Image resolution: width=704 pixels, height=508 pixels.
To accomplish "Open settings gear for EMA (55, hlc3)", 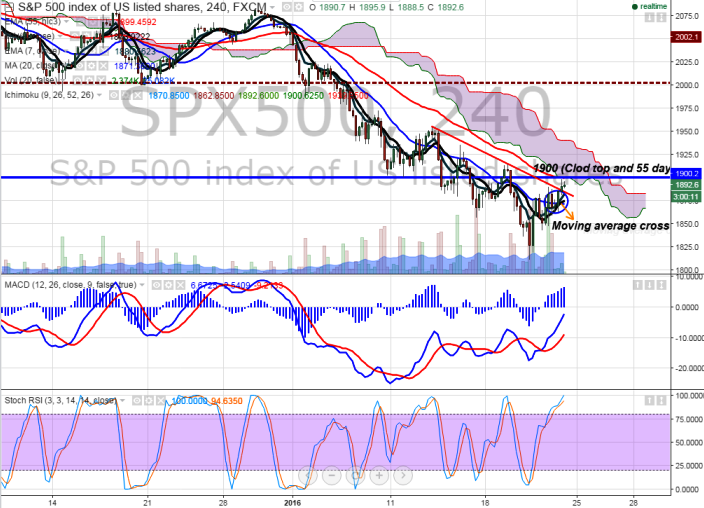I will coord(91,21).
